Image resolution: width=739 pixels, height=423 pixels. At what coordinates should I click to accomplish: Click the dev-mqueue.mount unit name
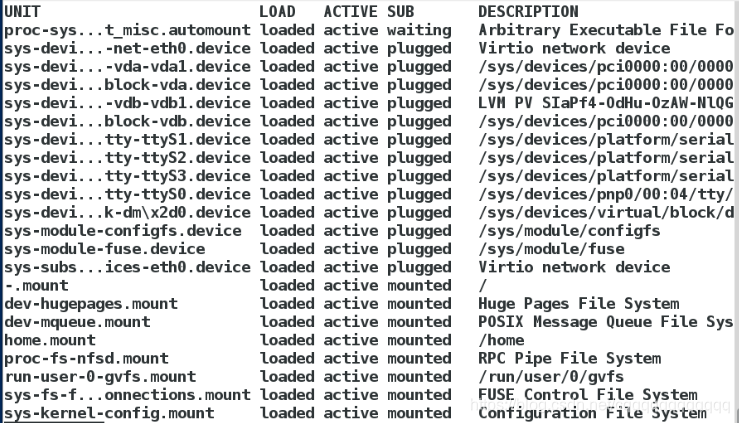77,322
